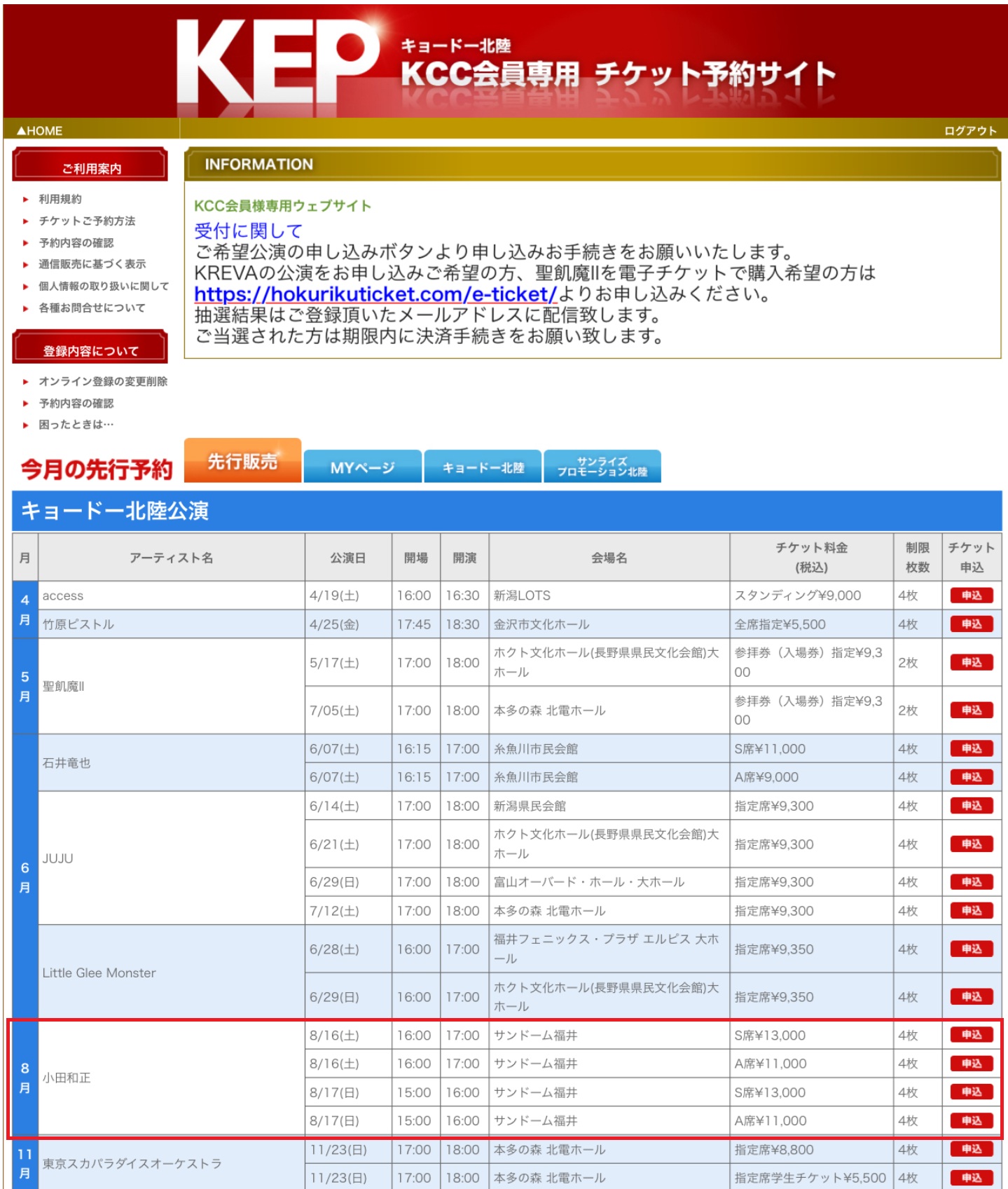Open 予約内容の確認 under 登録内容について
Viewport: 1008px width, 1189px height.
click(x=76, y=403)
